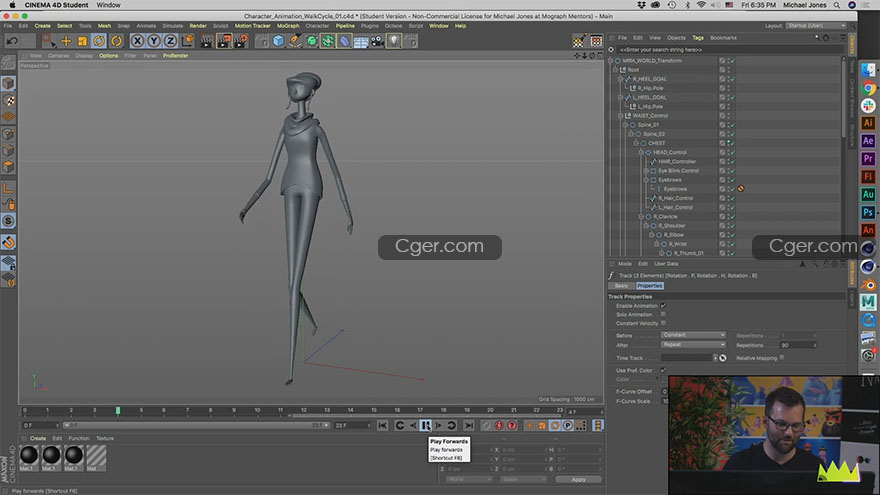Switch to Polygons mode in left palette
The image size is (880, 495).
pyautogui.click(x=8, y=167)
